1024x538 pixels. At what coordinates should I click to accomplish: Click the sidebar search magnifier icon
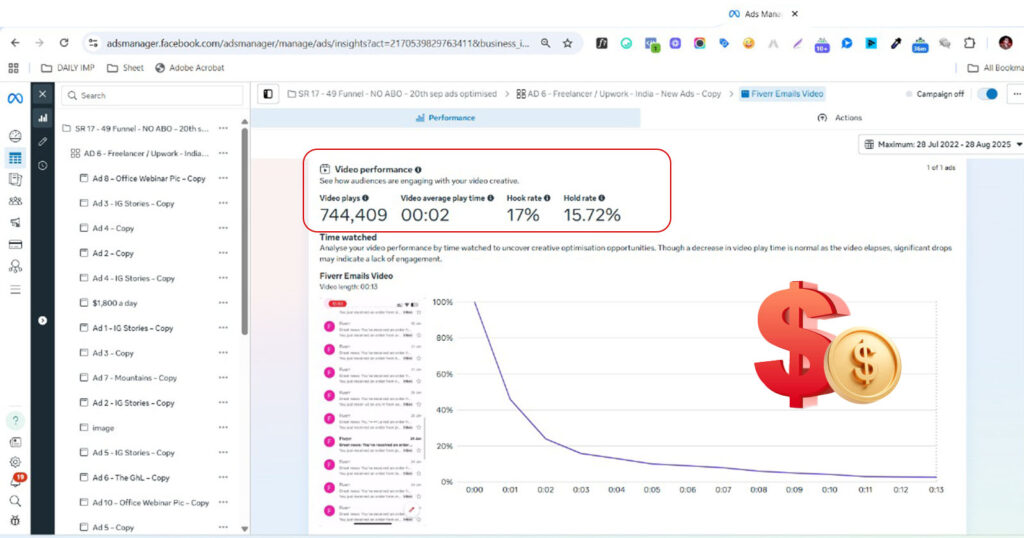tap(15, 501)
